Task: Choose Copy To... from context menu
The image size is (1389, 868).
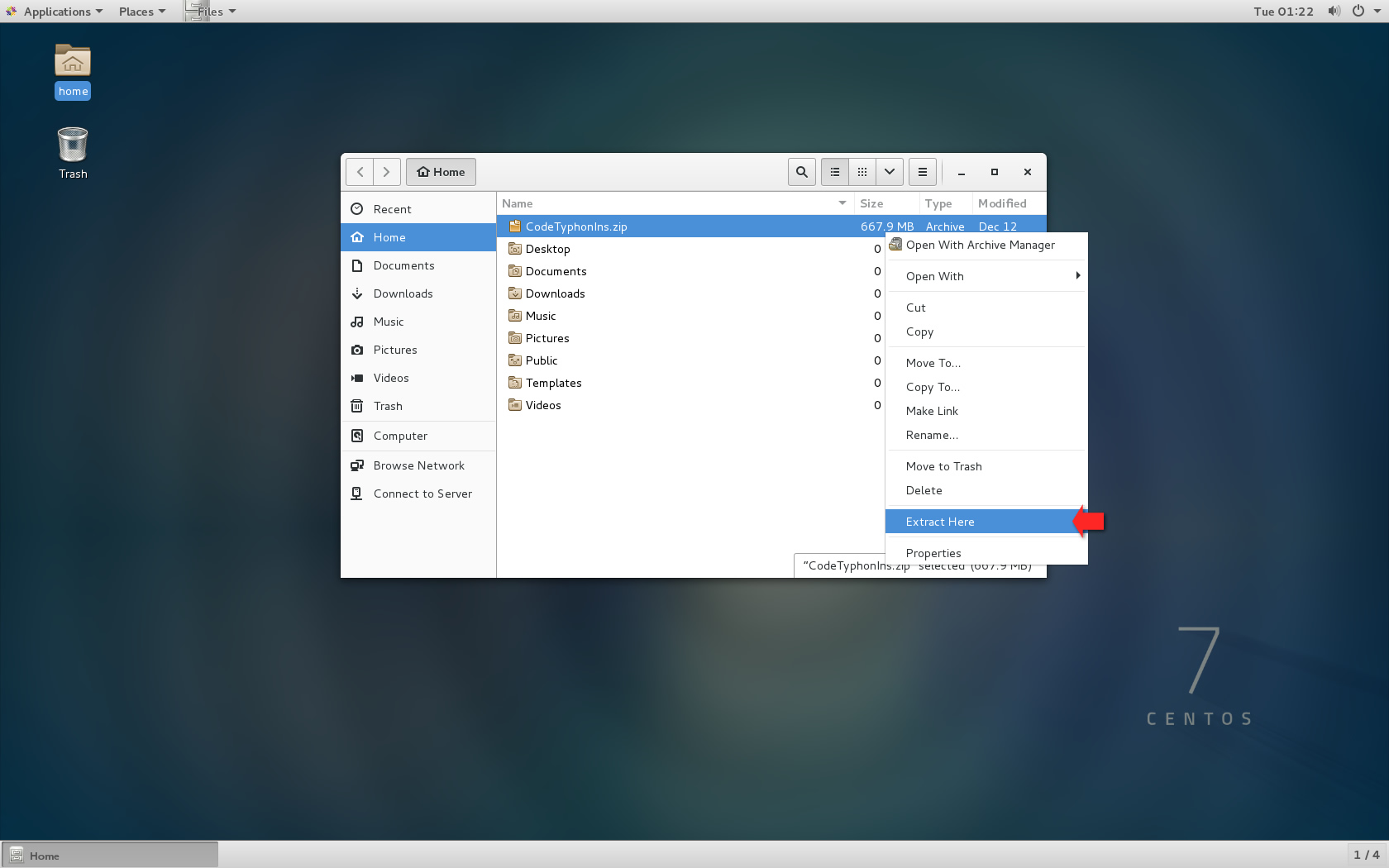Action: [986, 387]
